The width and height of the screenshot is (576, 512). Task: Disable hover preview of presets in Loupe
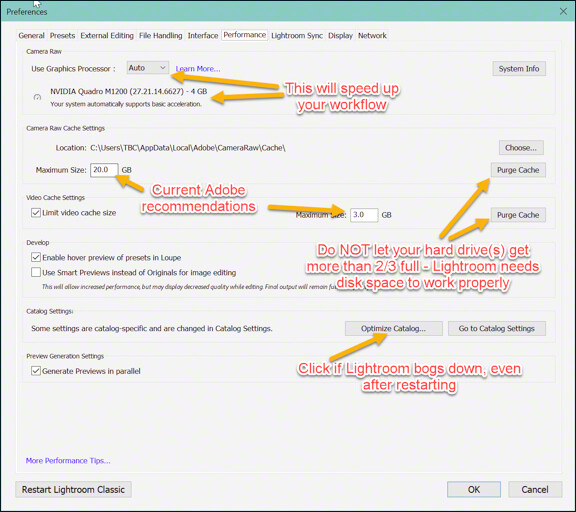36,257
